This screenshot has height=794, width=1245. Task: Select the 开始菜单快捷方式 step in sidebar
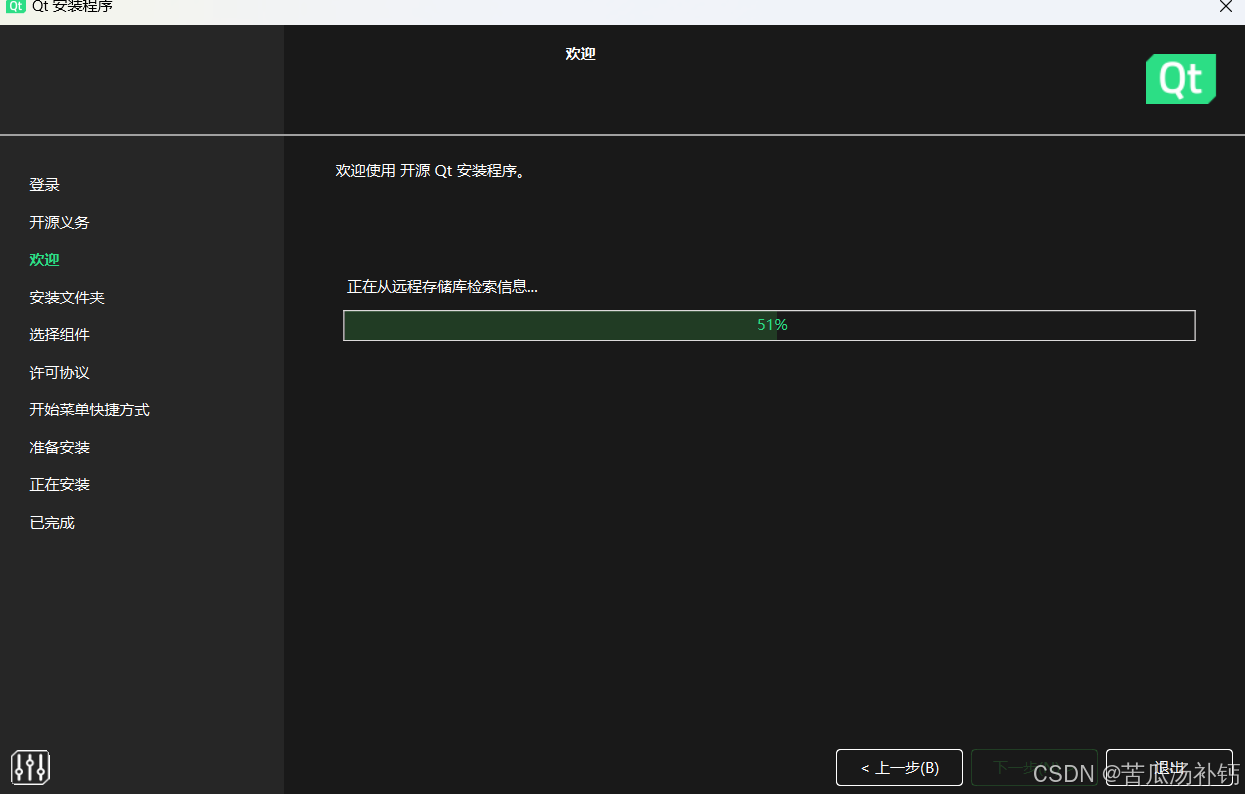click(90, 410)
